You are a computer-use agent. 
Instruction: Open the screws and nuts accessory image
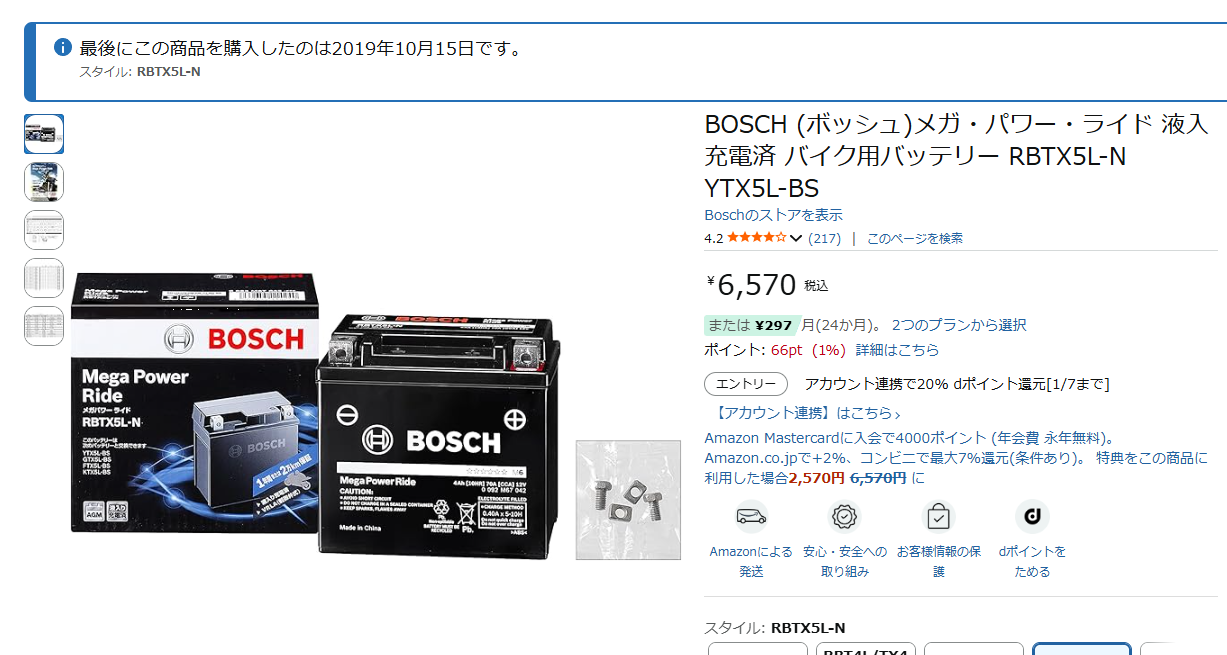[628, 499]
